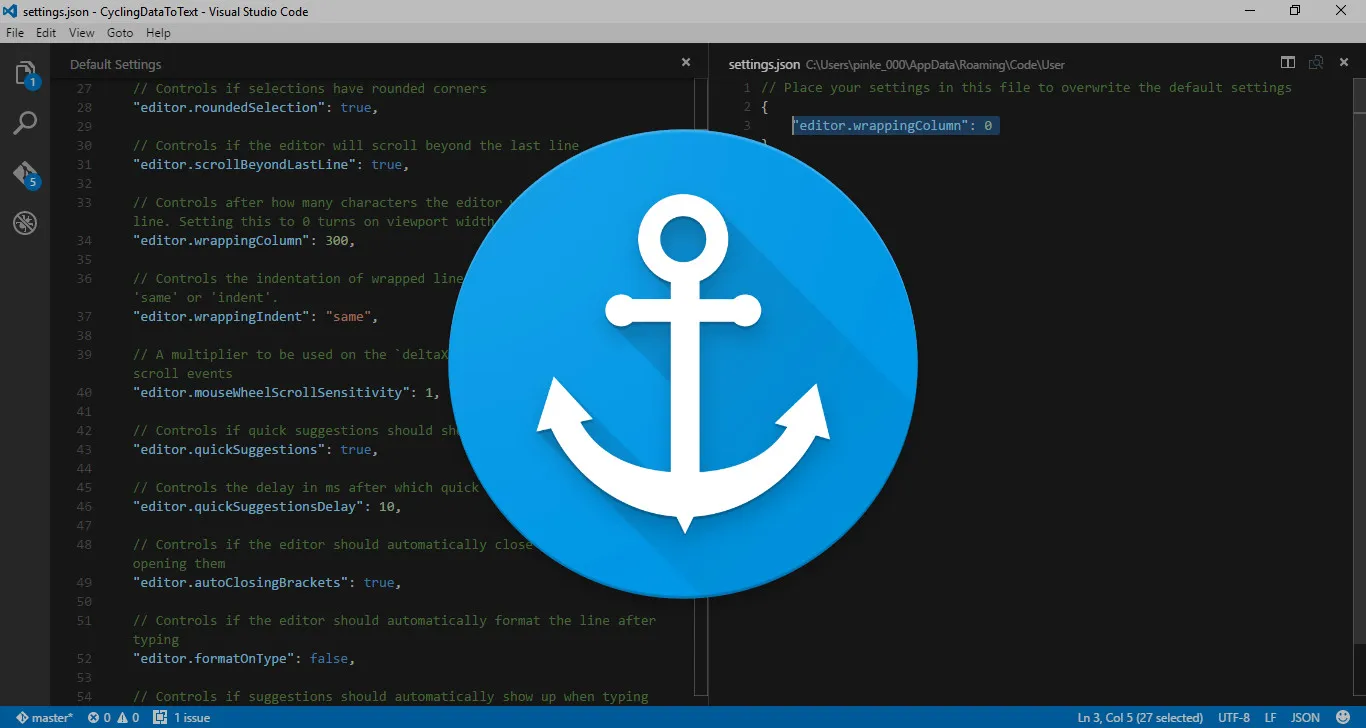Open the Search view in the activity bar
This screenshot has height=728, width=1366.
(25, 123)
